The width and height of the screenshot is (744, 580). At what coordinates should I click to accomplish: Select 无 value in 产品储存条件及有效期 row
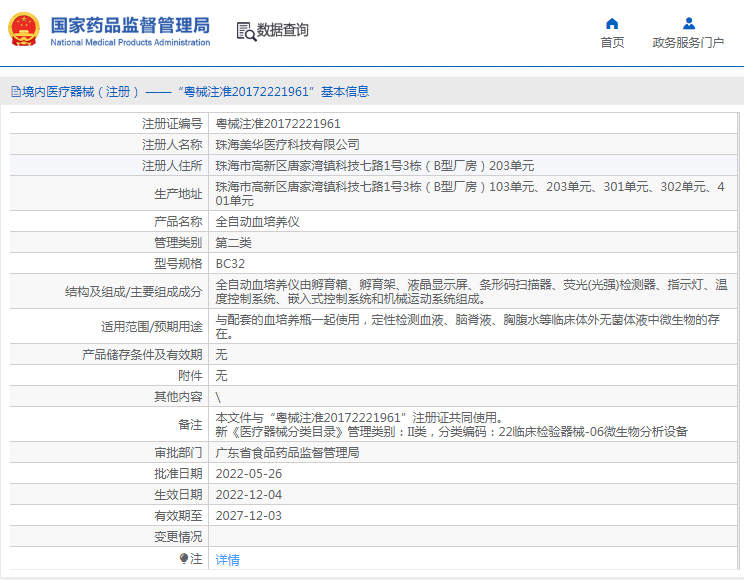point(221,355)
